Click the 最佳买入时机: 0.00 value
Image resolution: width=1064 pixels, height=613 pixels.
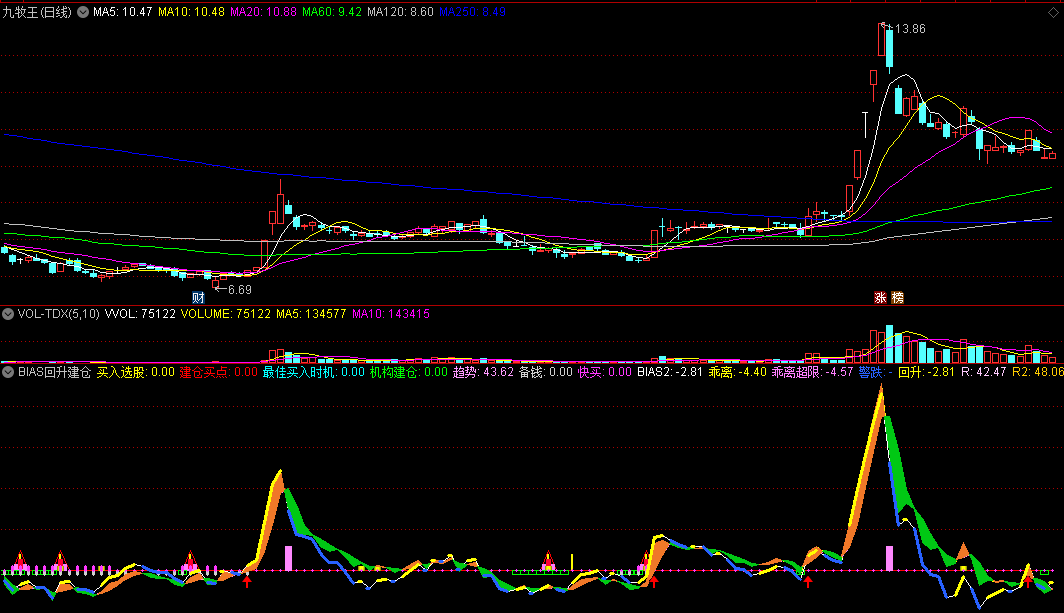[x=314, y=372]
